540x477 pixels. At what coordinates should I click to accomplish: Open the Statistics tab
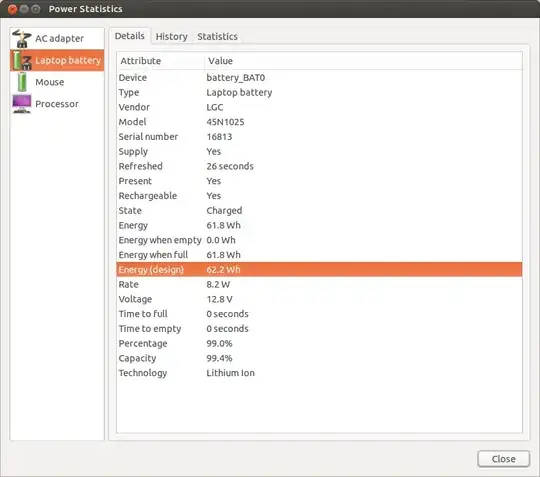click(217, 37)
